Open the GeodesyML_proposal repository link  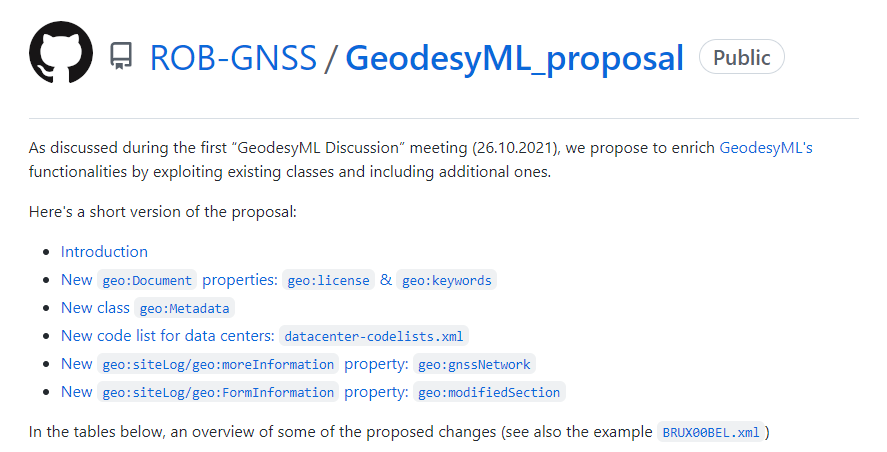(514, 57)
